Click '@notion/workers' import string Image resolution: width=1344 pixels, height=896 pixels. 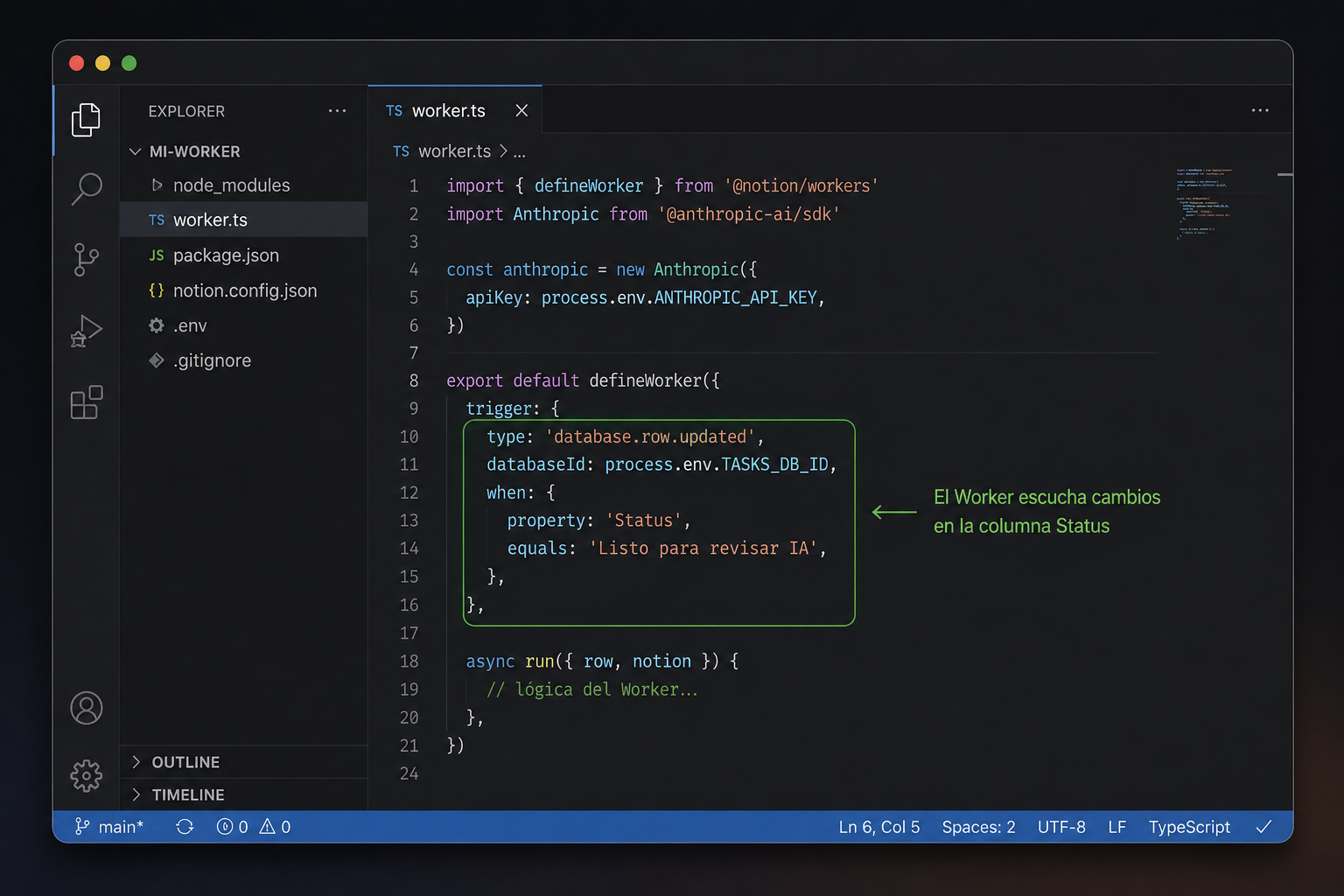pyautogui.click(x=801, y=185)
